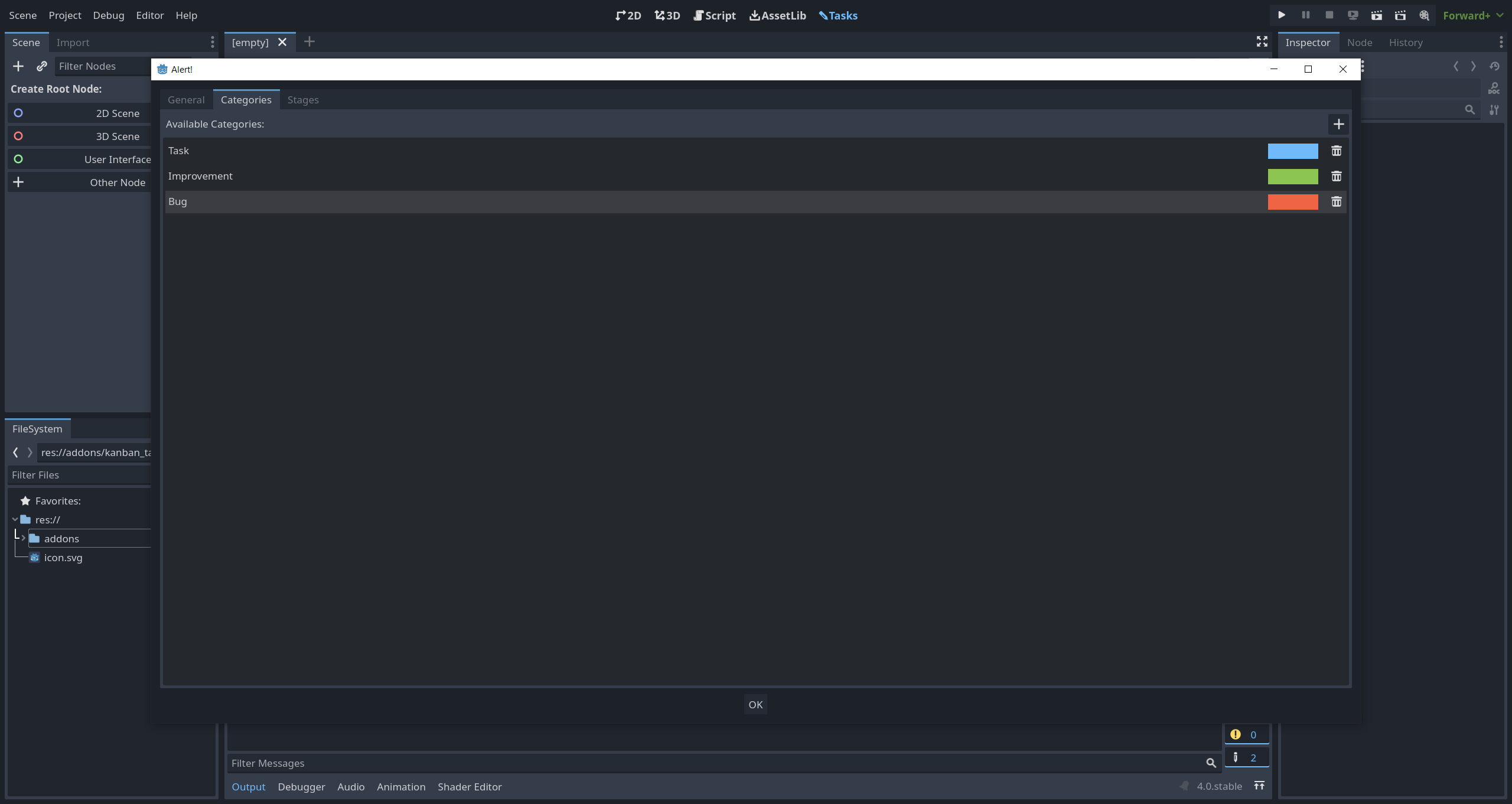
Task: Delete the Bug category via its trash icon
Action: tap(1336, 202)
